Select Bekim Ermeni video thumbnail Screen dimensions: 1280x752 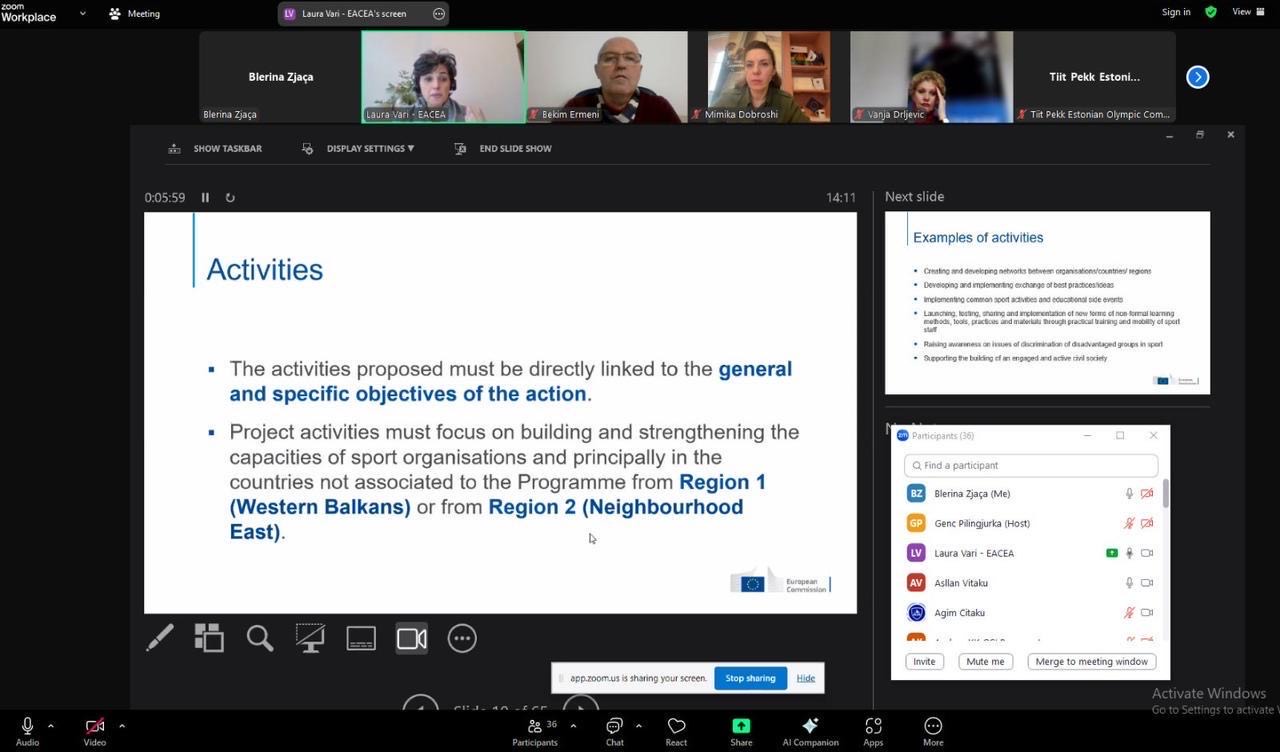pyautogui.click(x=606, y=77)
